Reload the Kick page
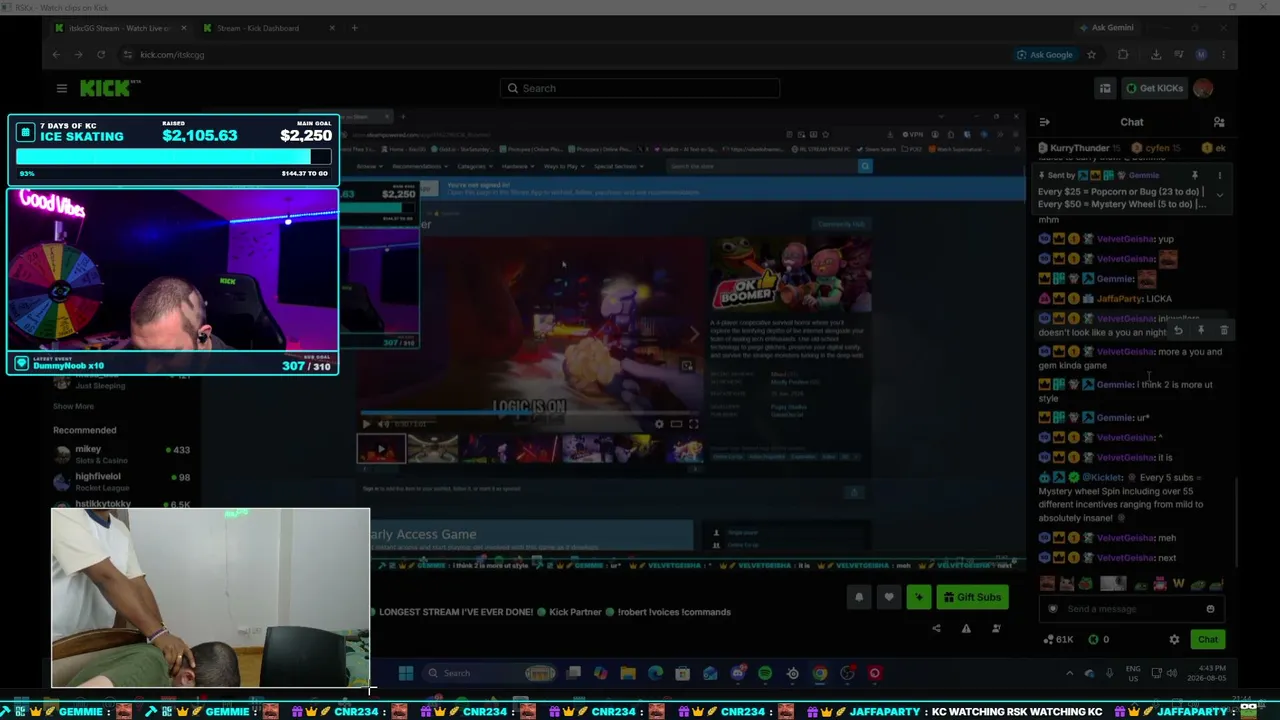This screenshot has height=720, width=1280. click(x=101, y=55)
